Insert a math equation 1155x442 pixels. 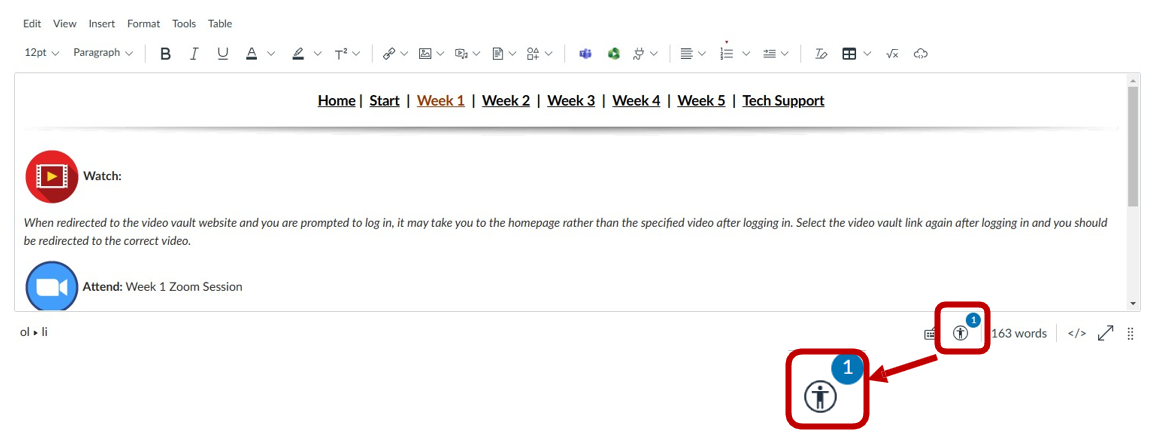point(892,54)
